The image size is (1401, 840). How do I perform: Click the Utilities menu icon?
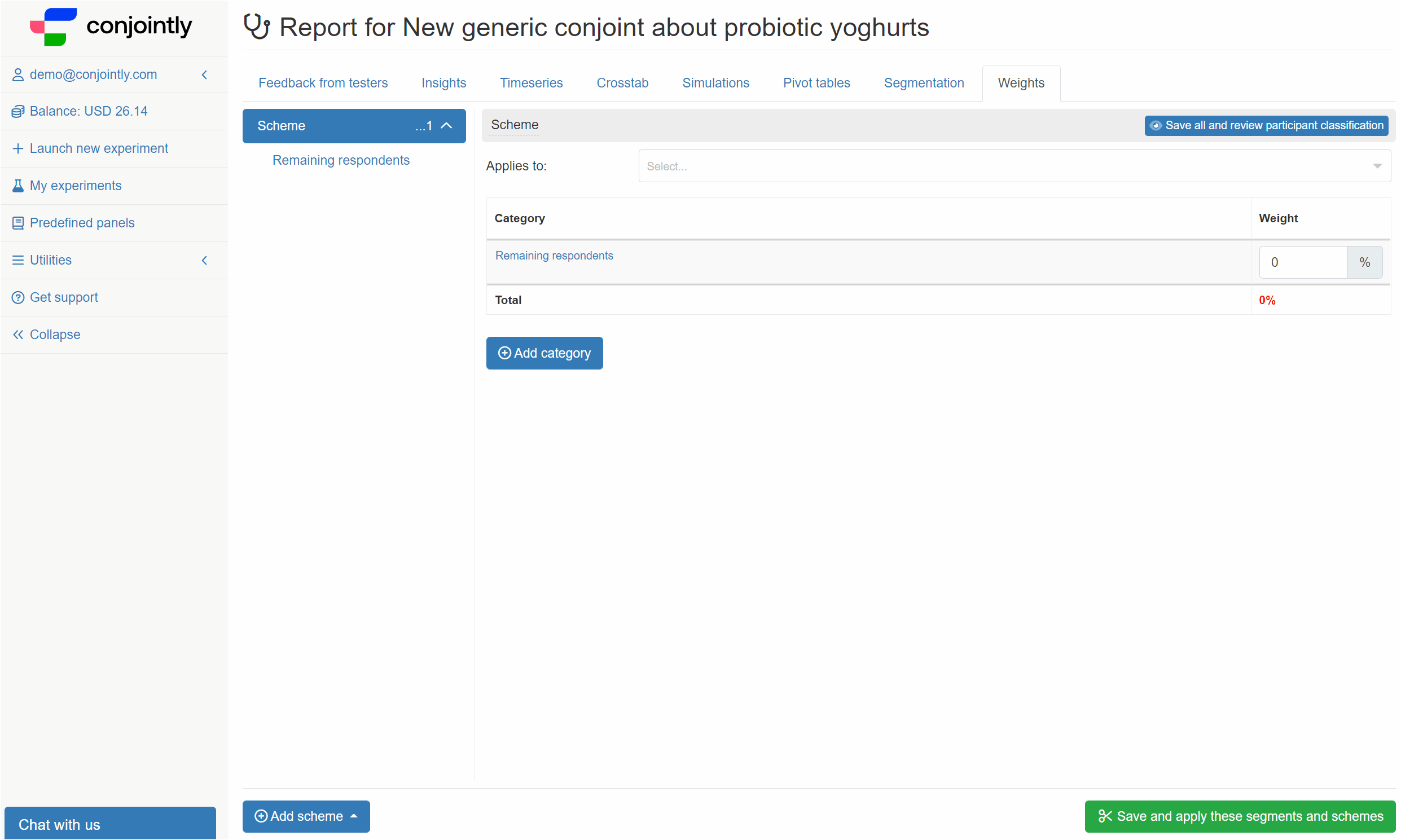(17, 260)
